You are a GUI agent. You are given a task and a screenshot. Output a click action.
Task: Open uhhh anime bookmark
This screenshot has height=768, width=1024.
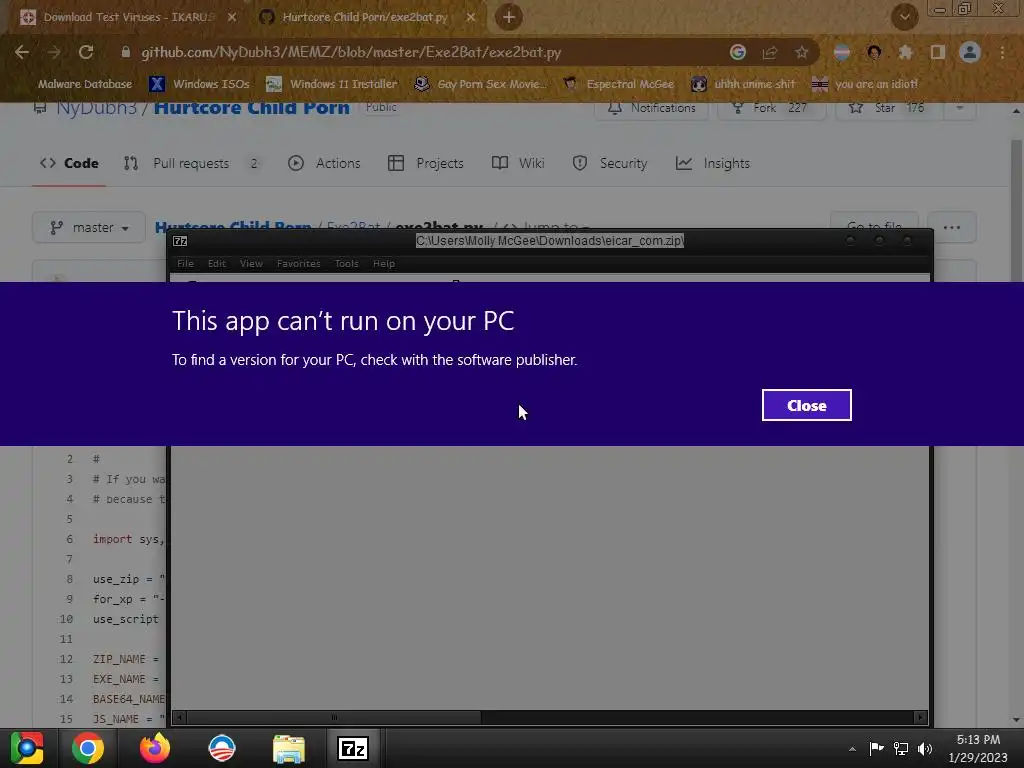tap(744, 84)
